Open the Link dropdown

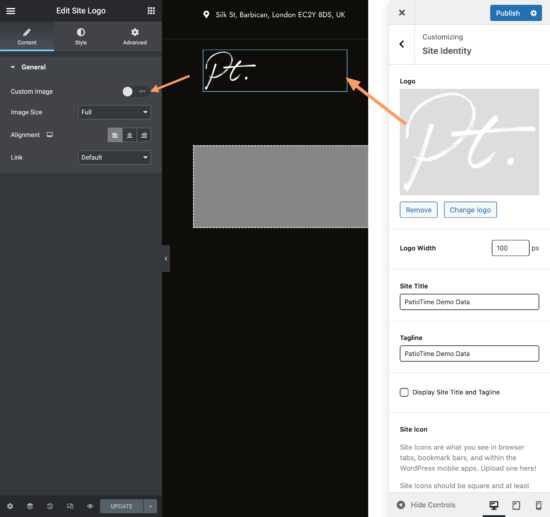pos(114,157)
